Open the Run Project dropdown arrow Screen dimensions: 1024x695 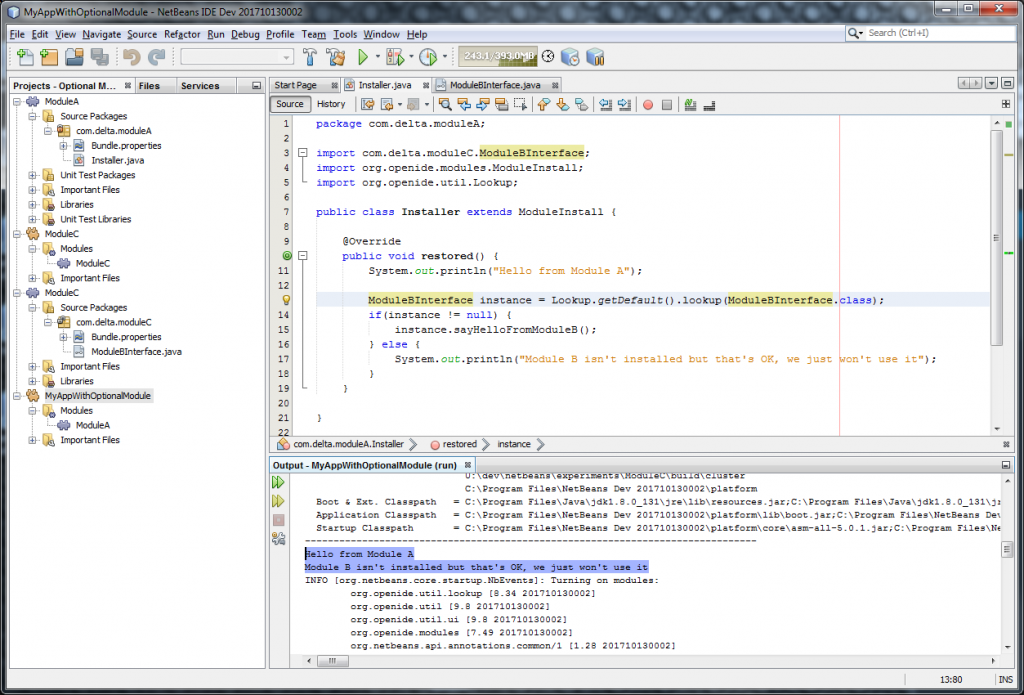click(377, 57)
